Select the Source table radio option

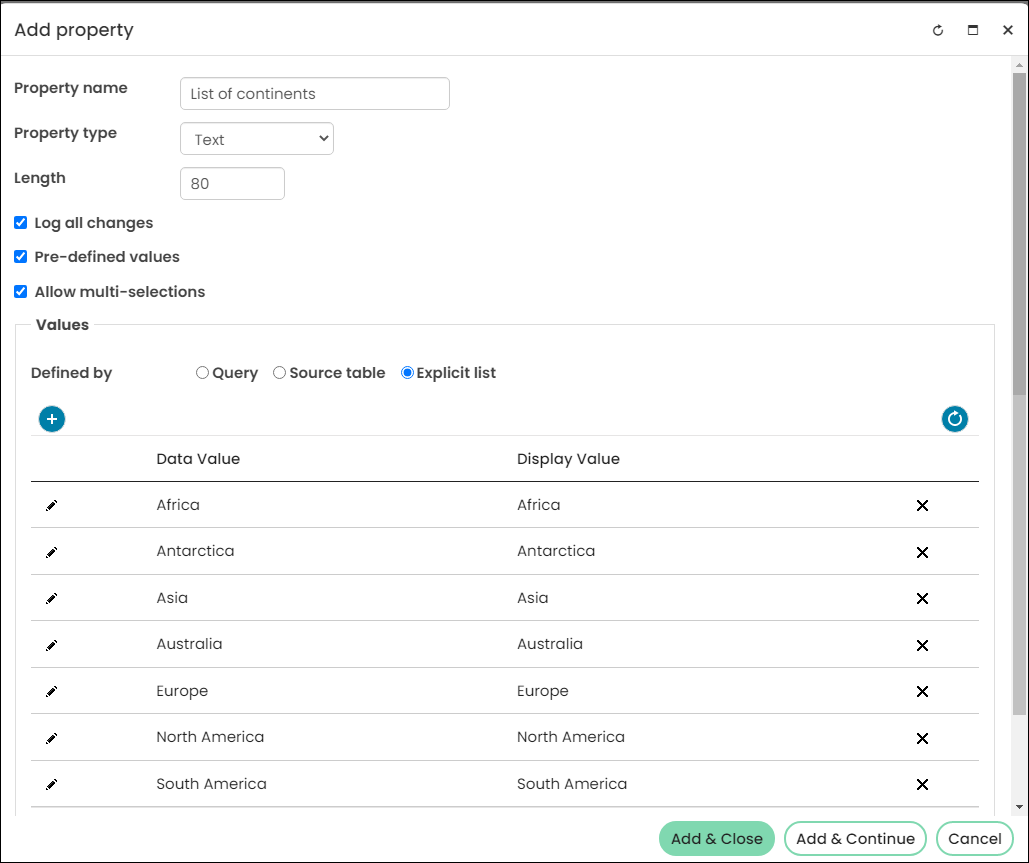[x=280, y=373]
